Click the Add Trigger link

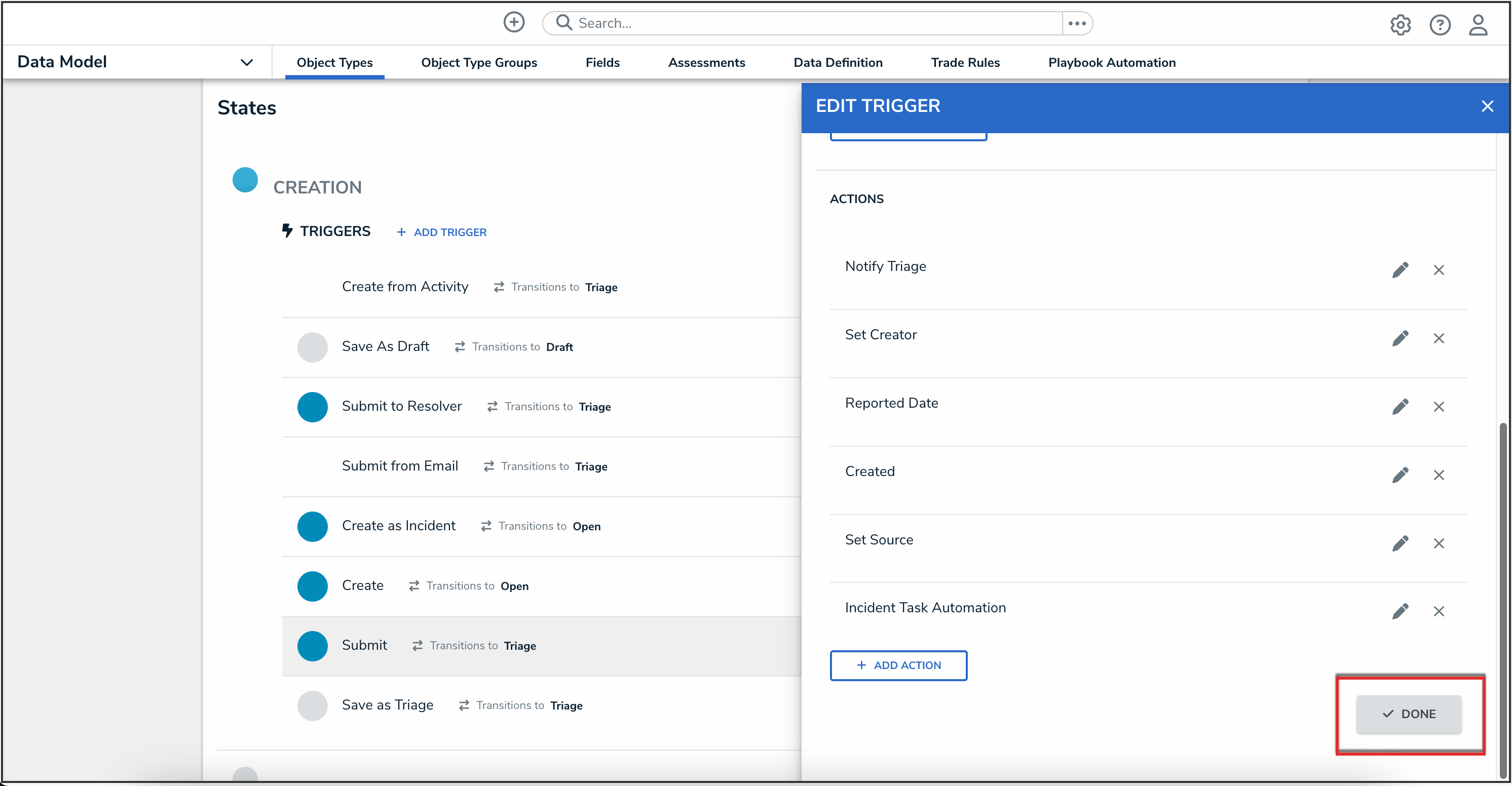pos(441,232)
